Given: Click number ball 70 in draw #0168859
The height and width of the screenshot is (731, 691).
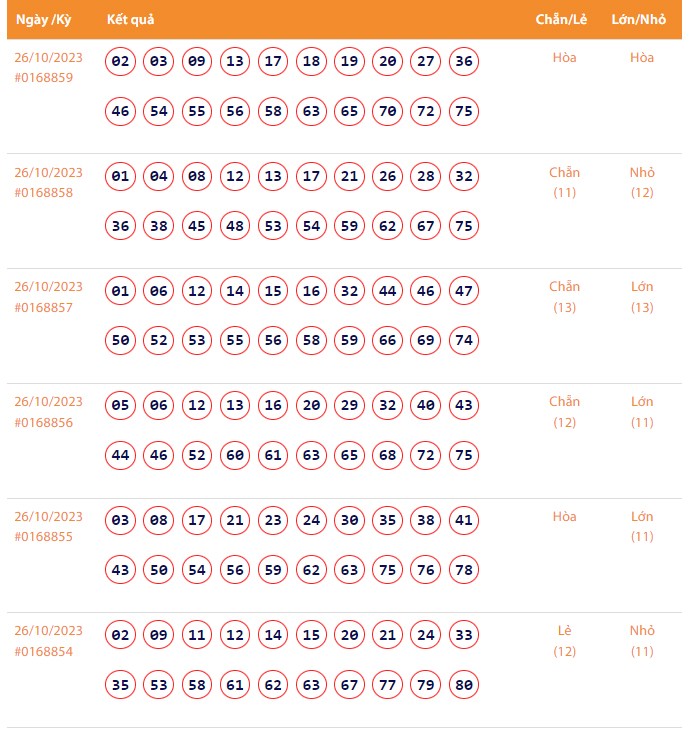Looking at the screenshot, I should [388, 111].
